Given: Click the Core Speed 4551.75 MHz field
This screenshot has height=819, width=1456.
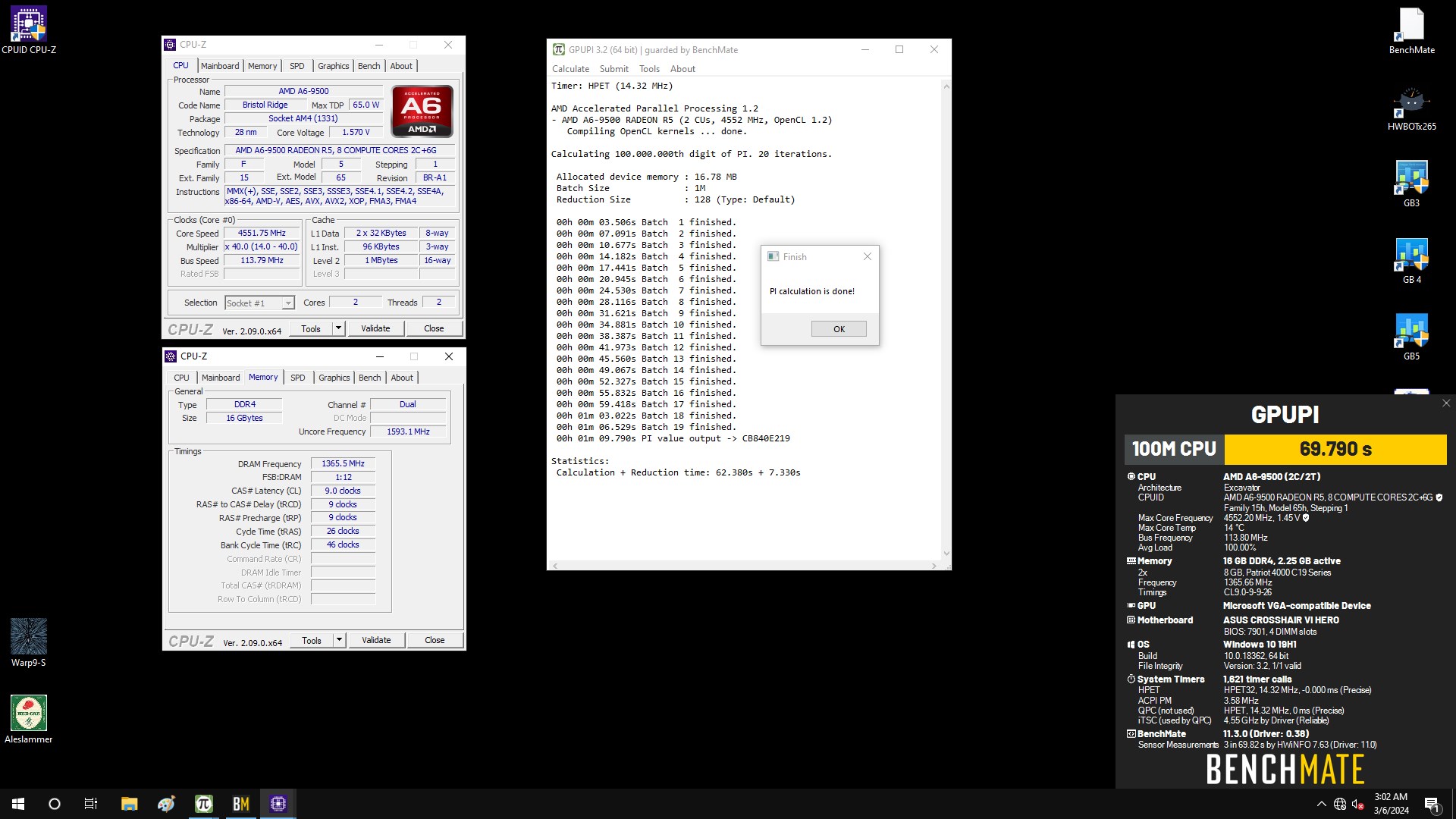Looking at the screenshot, I should (262, 234).
